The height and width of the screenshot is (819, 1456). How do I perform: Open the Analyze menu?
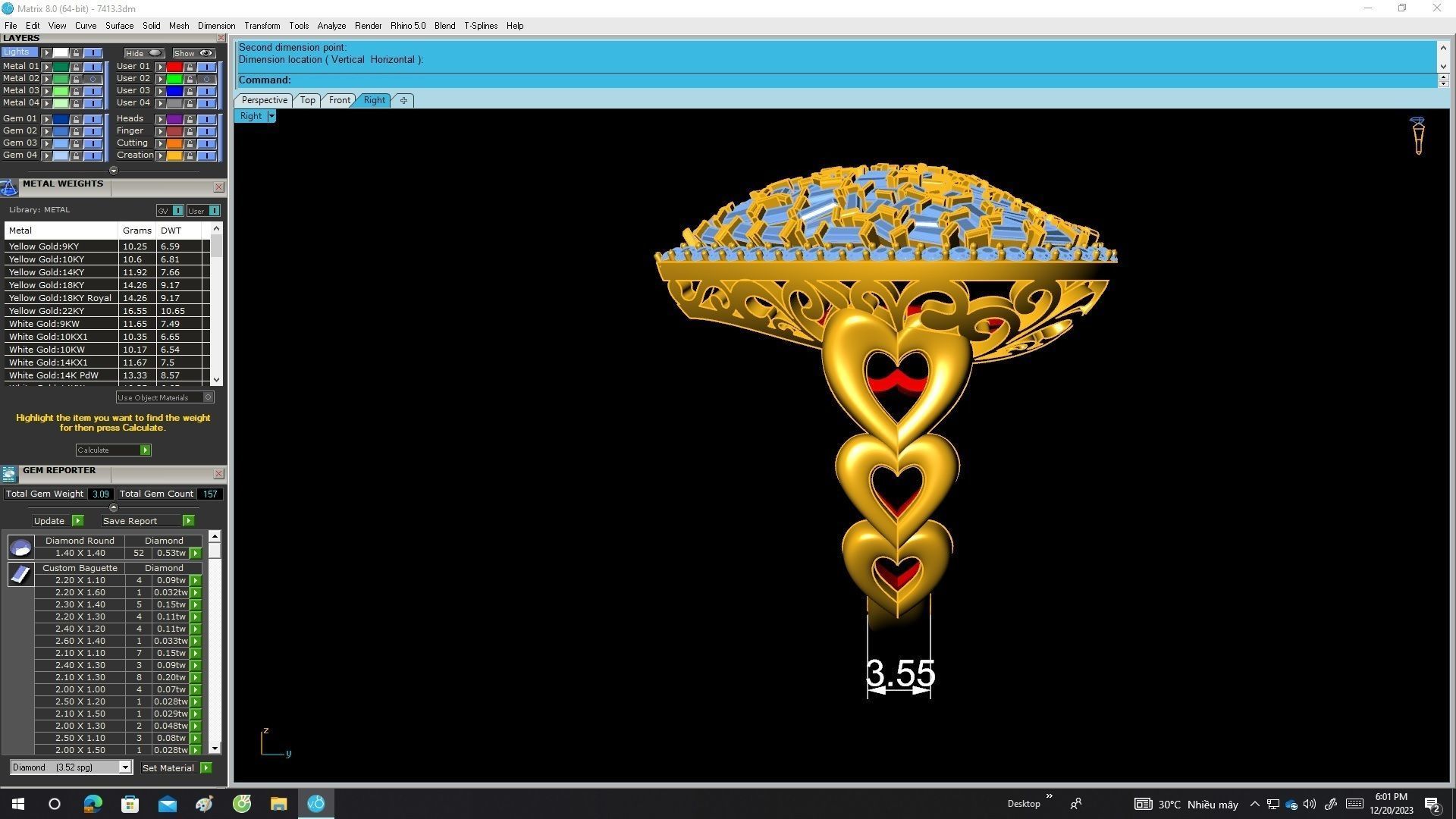[331, 26]
